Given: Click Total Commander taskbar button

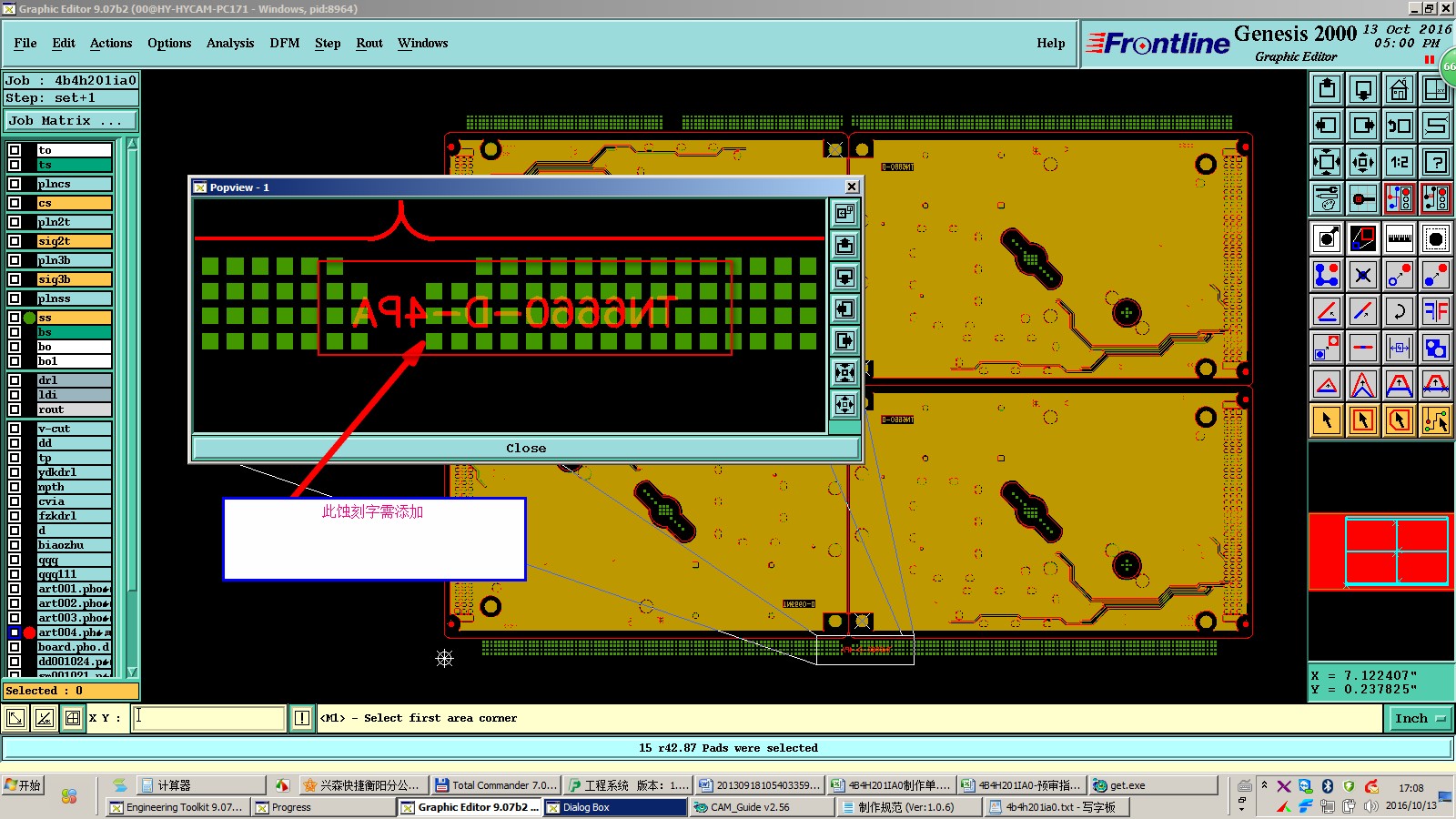Looking at the screenshot, I should click(x=495, y=785).
